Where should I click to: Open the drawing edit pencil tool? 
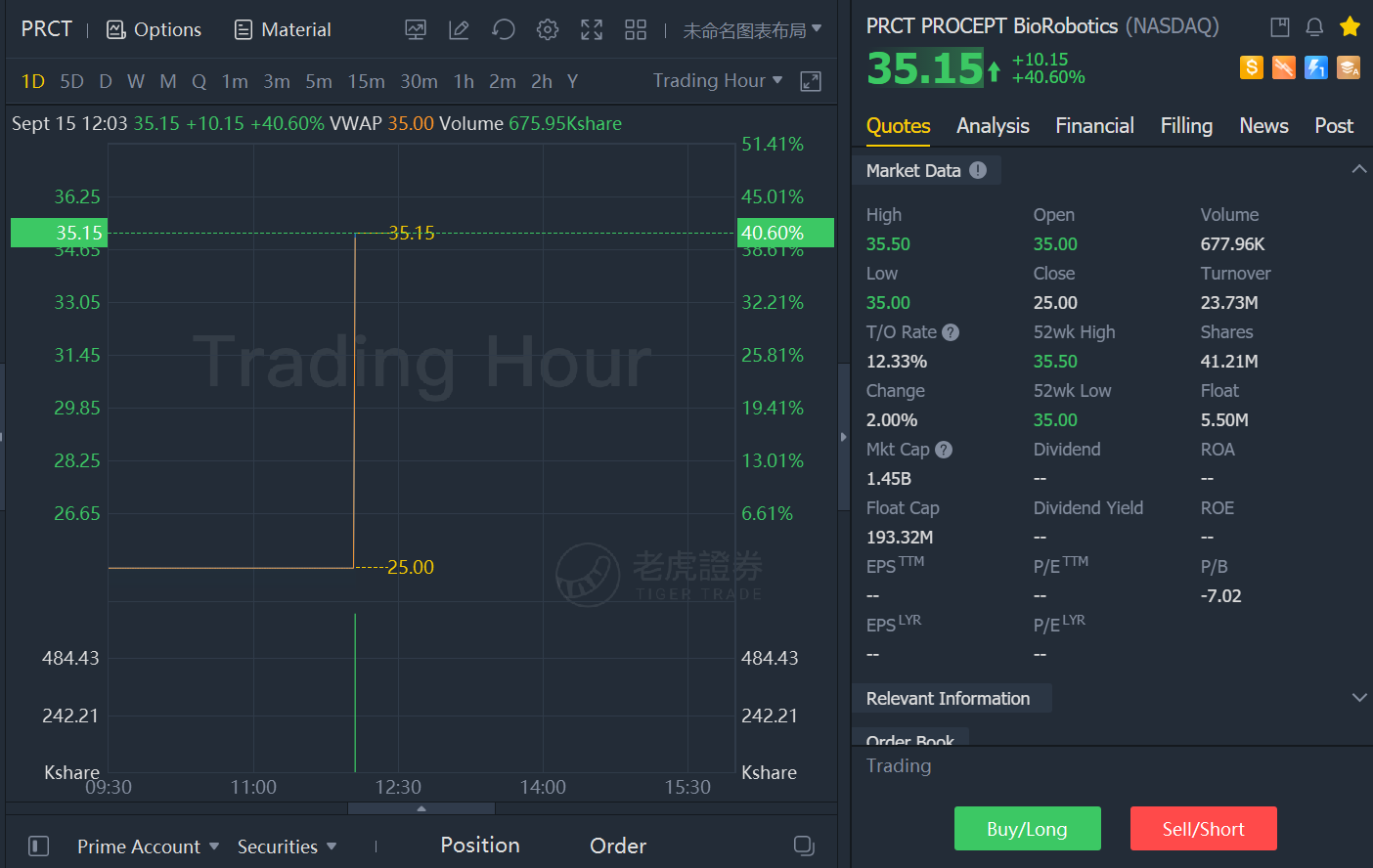pos(459,30)
